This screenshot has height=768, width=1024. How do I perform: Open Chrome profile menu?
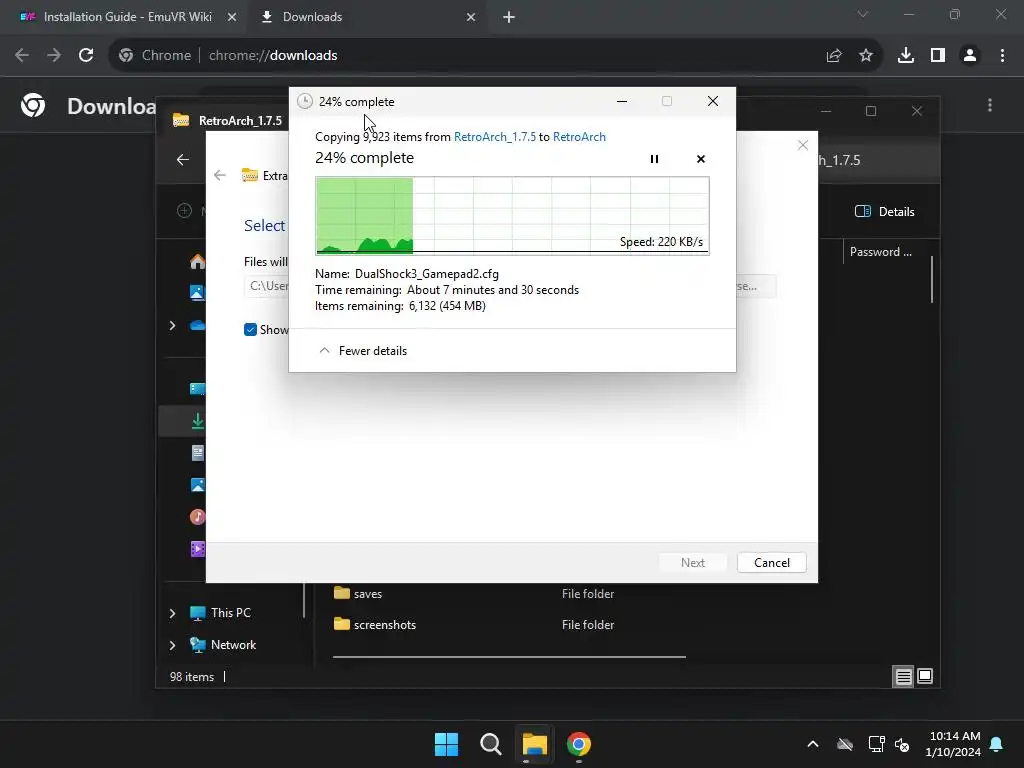point(970,56)
